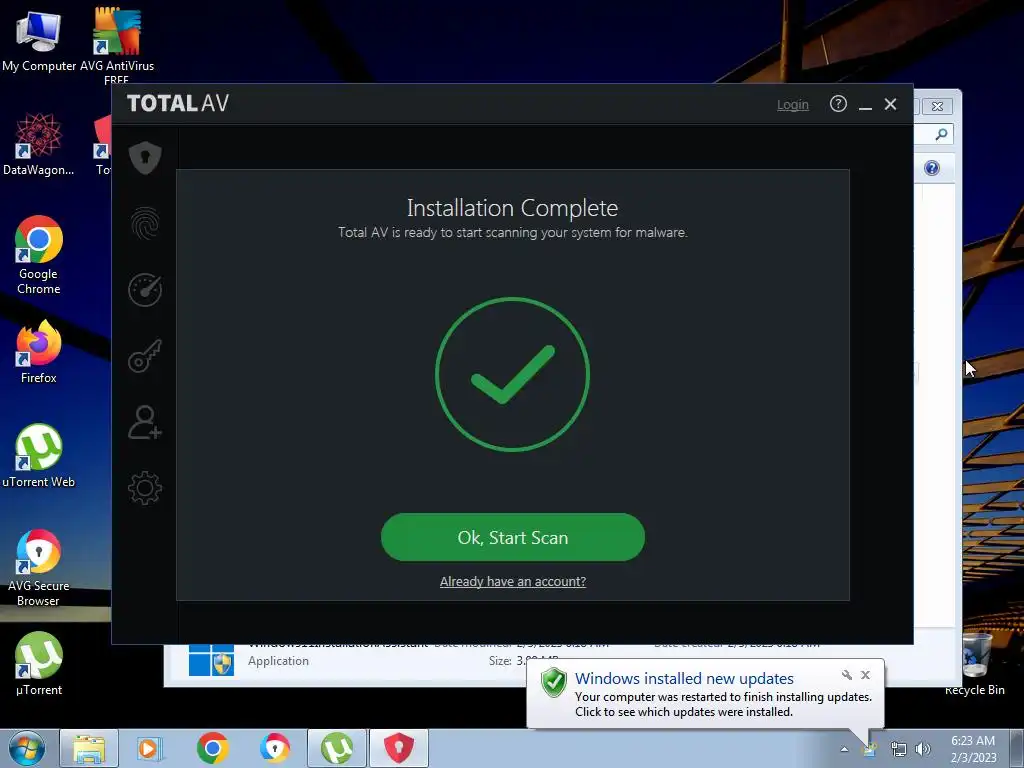Open the taskbar clock showing 6:23 AM

(973, 749)
